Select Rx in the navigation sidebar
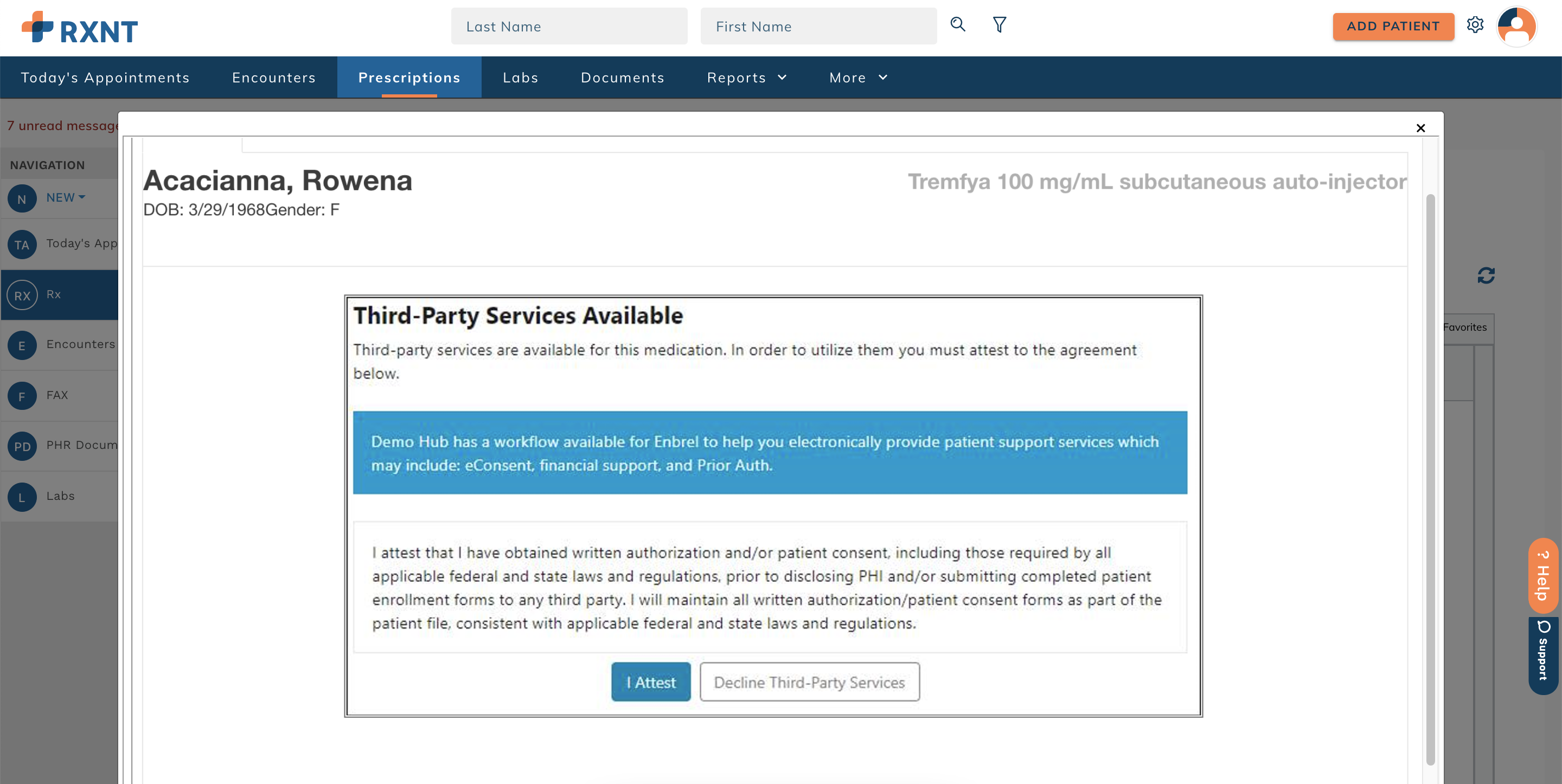Viewport: 1562px width, 784px height. coord(60,295)
